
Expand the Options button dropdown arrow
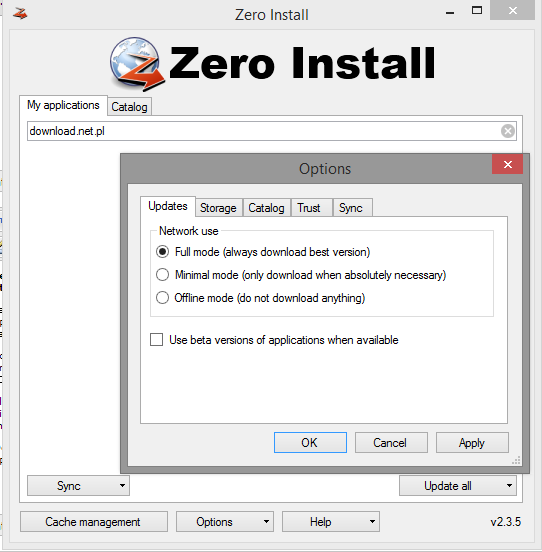(x=266, y=522)
